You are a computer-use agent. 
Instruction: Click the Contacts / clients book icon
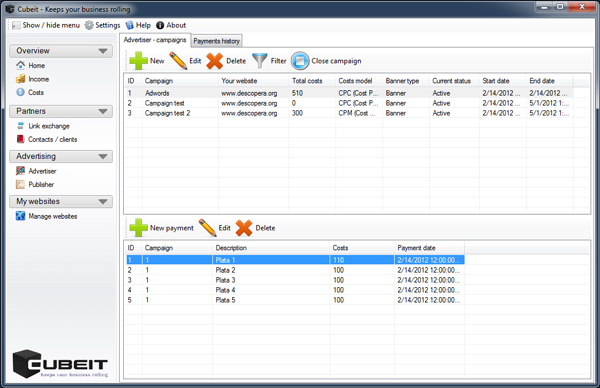click(x=20, y=139)
